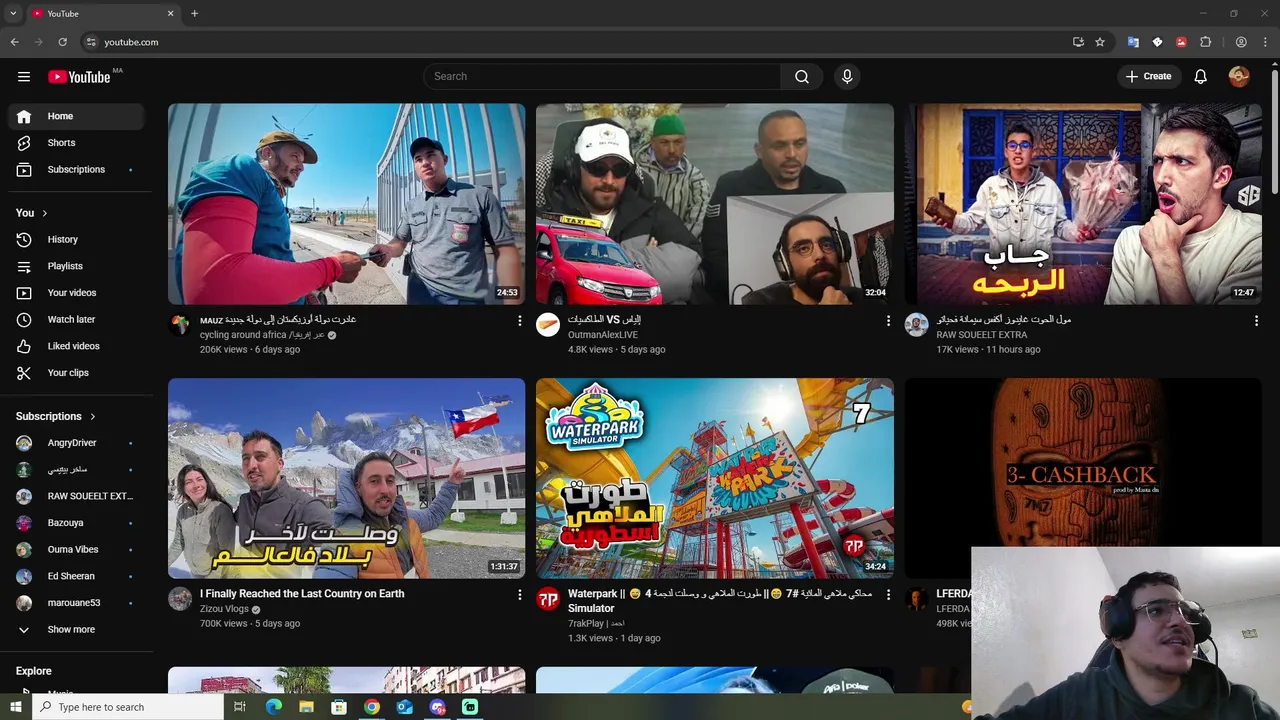Open the hamburger guide menu
This screenshot has width=1280, height=720.
click(x=24, y=76)
